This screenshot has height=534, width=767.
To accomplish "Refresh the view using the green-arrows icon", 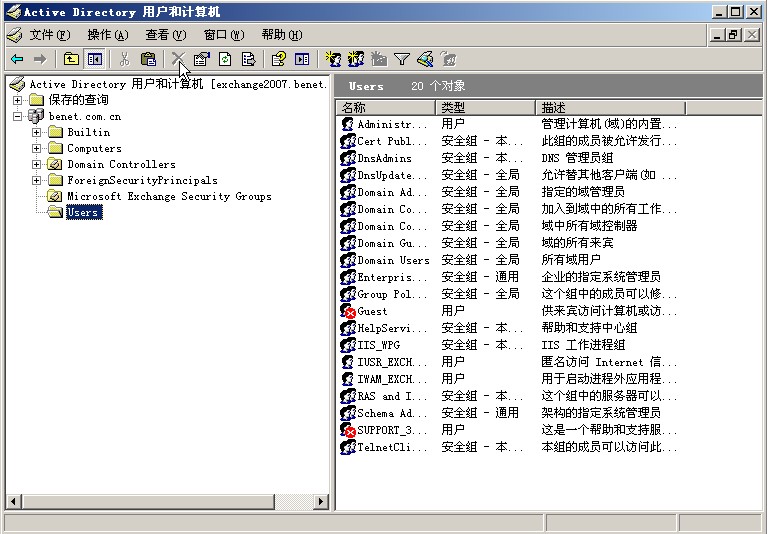I will click(x=225, y=60).
